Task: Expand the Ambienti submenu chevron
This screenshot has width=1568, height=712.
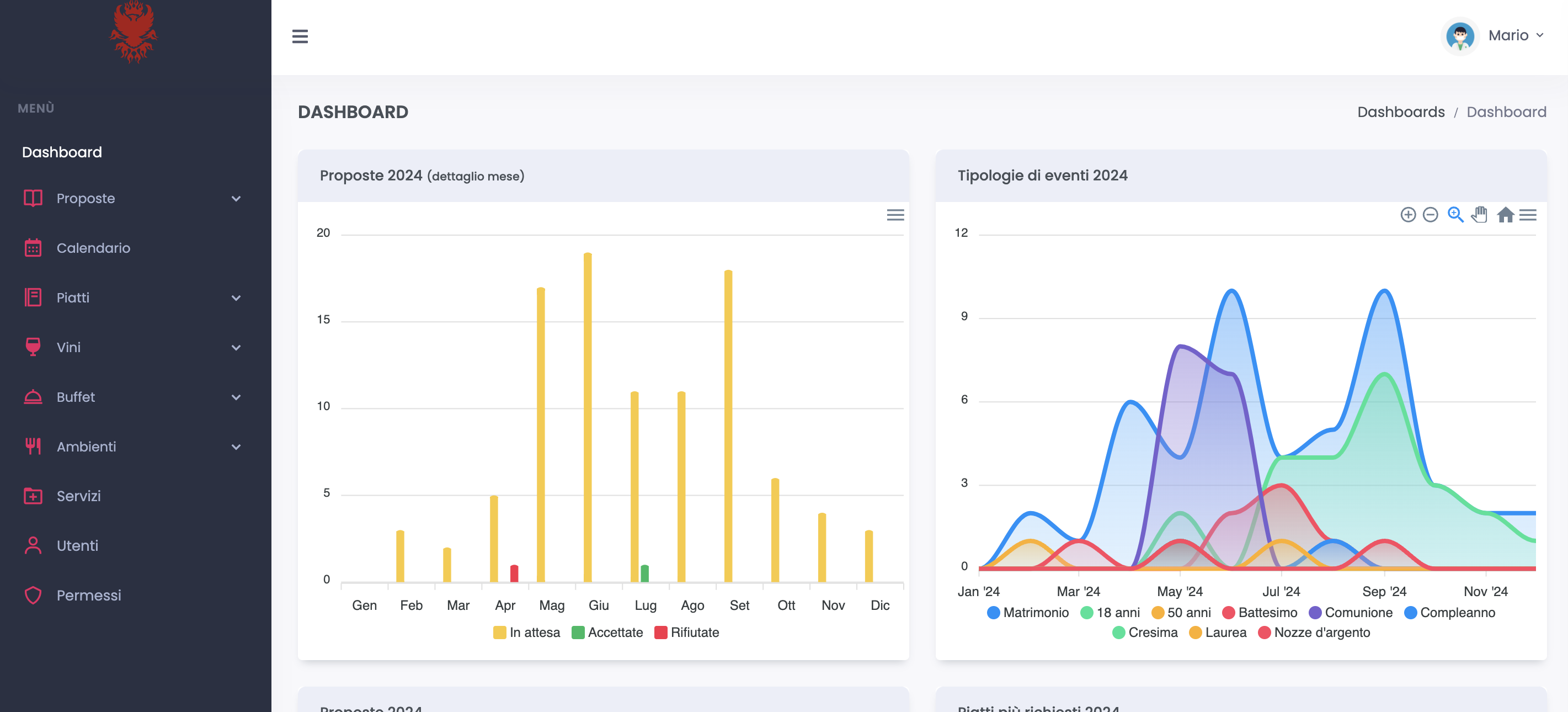Action: (236, 447)
